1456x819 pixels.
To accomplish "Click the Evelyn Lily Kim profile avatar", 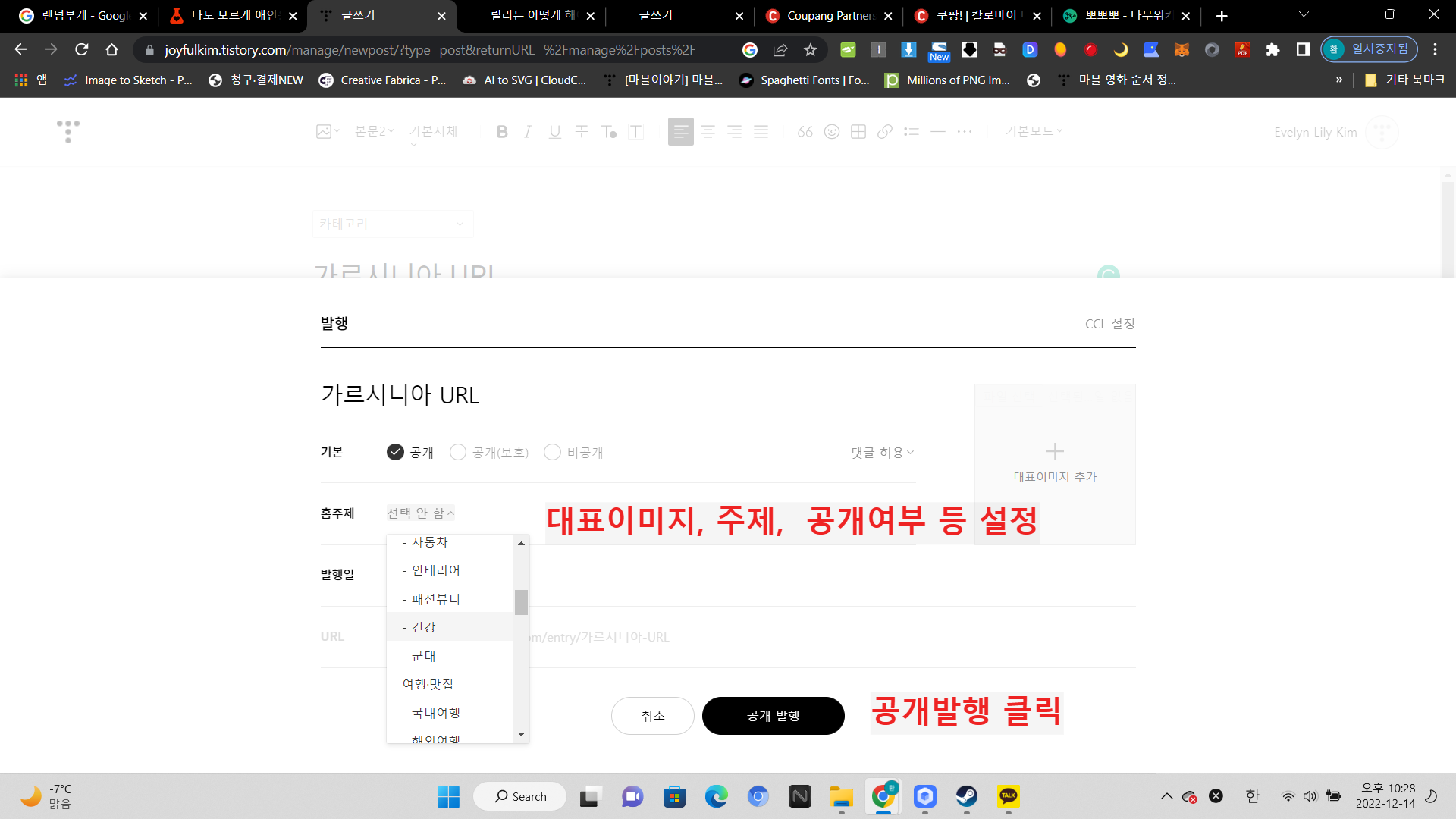I will [1382, 132].
